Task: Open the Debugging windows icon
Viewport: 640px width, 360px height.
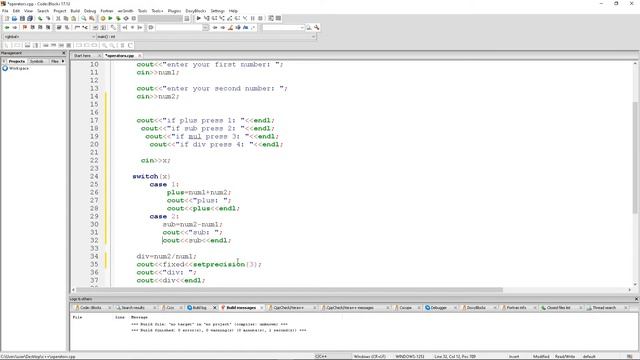Action: [271, 18]
